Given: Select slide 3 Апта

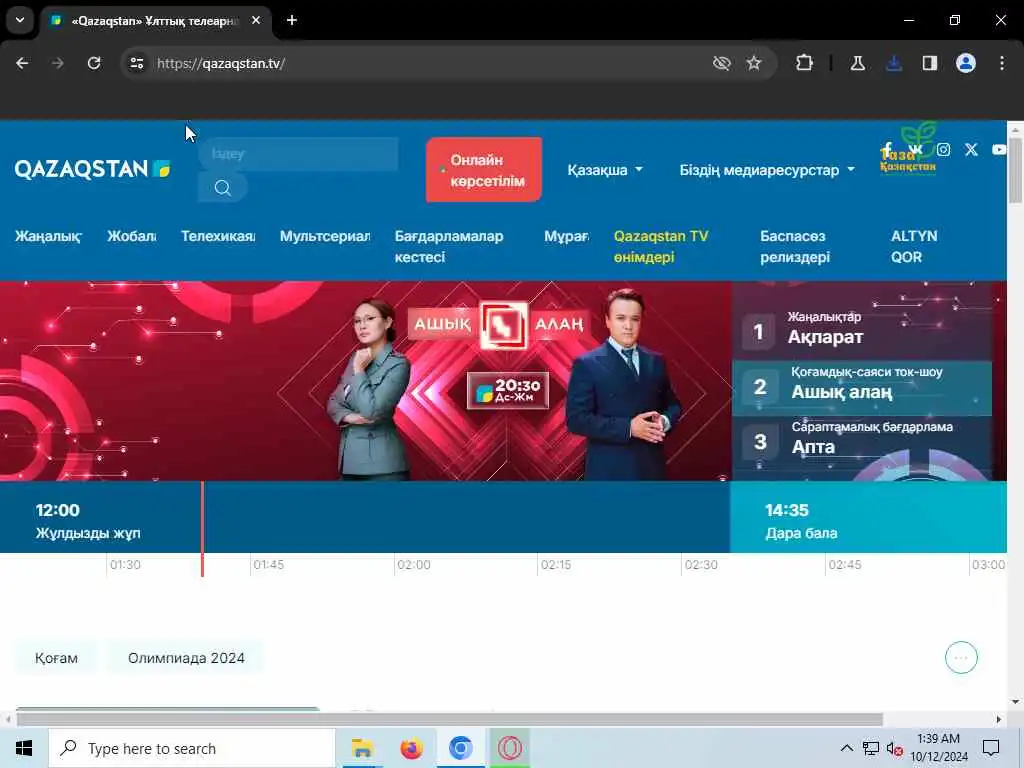Looking at the screenshot, I should [862, 443].
